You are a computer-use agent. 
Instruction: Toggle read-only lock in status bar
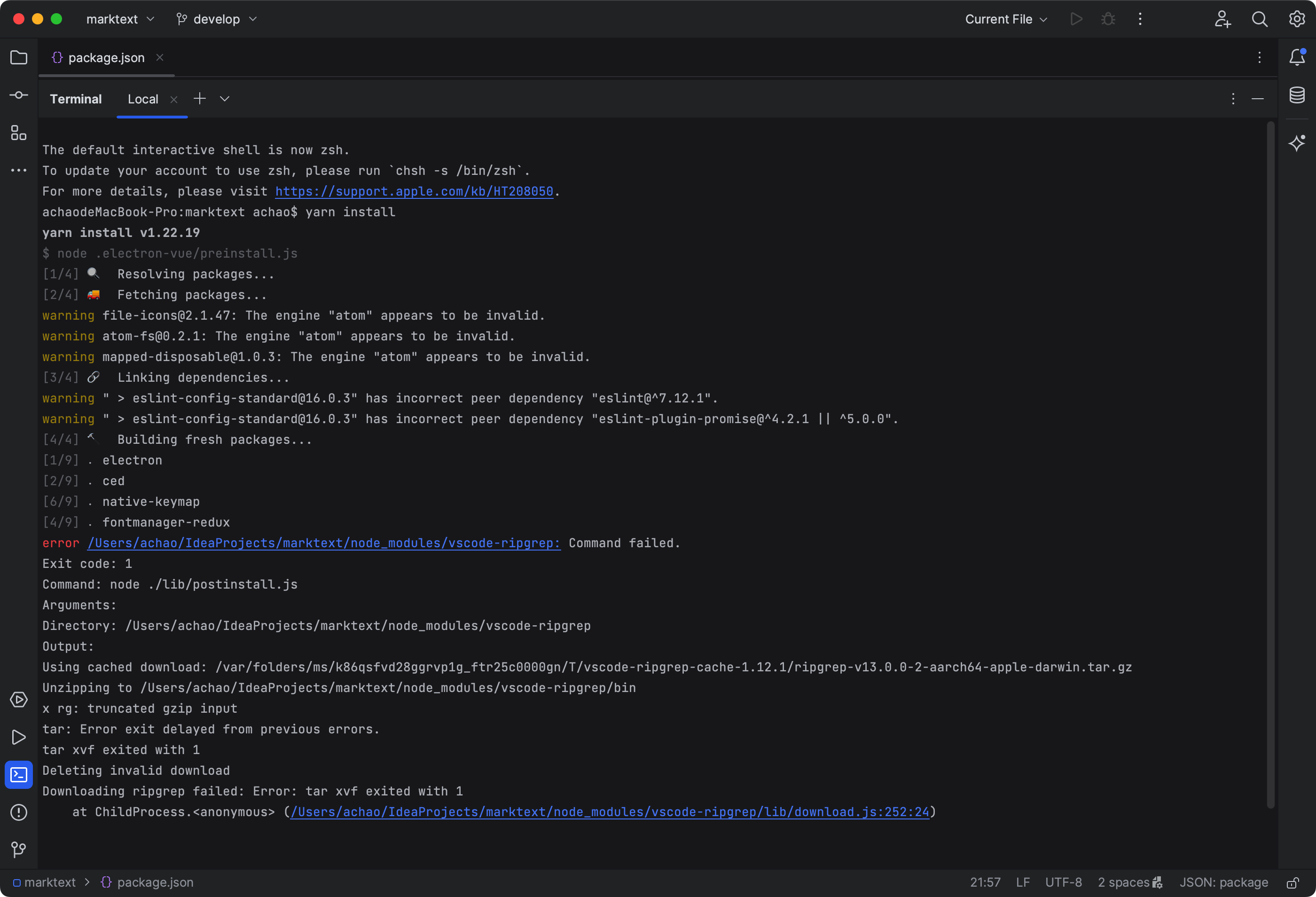point(1292,882)
